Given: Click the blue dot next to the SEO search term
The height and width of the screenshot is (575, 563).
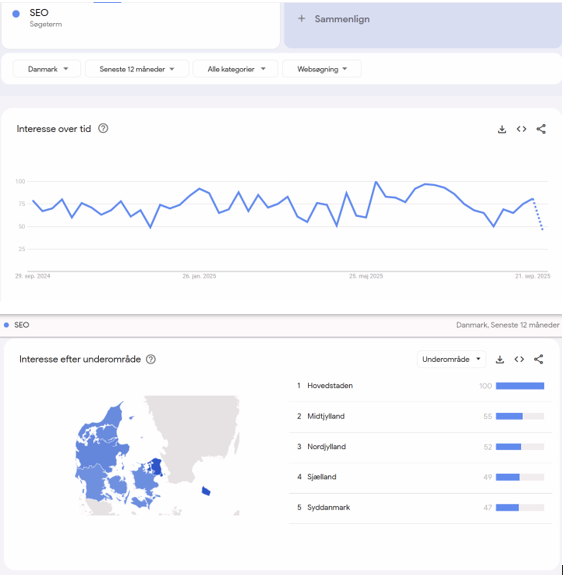Looking at the screenshot, I should 16,14.
